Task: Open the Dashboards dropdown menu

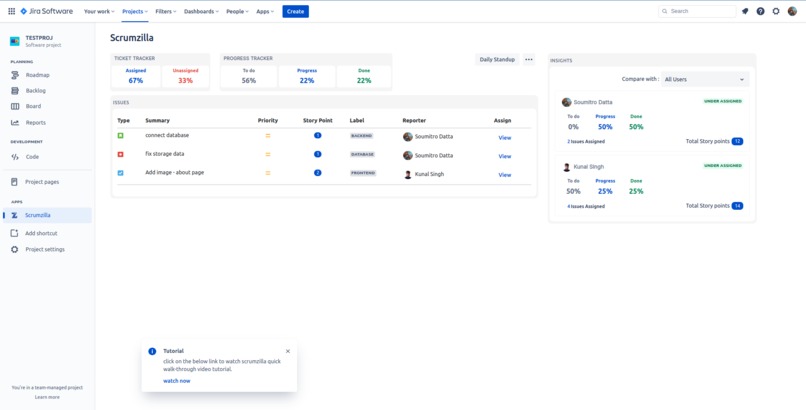Action: [x=201, y=11]
